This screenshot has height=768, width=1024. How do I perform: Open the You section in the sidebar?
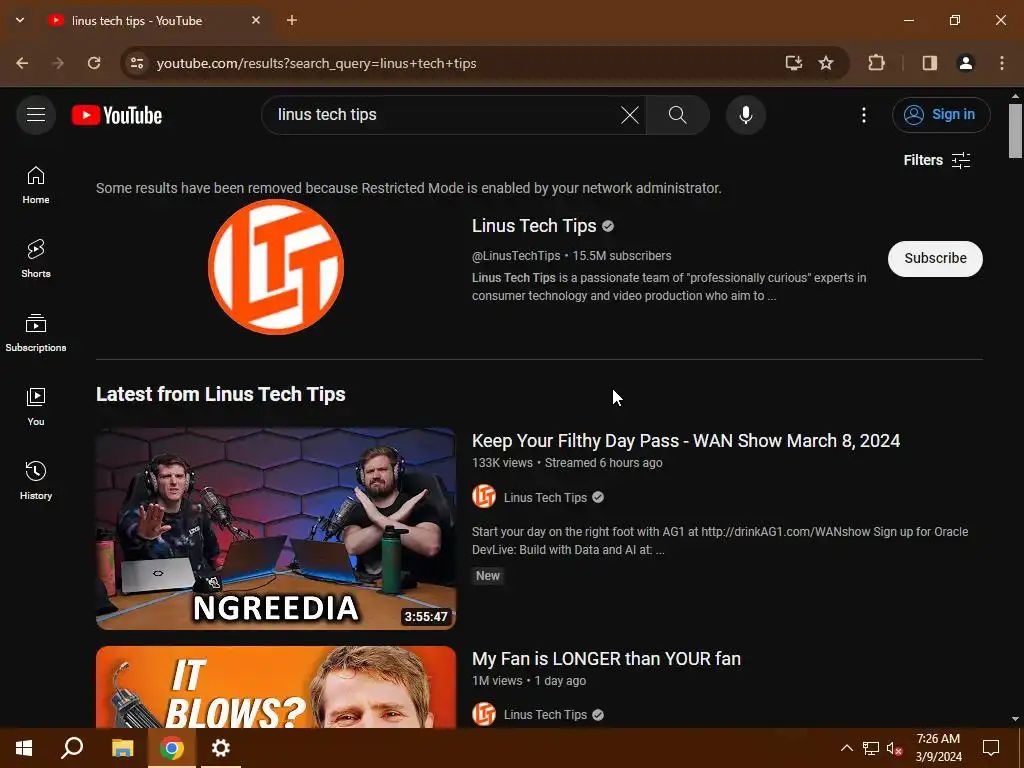36,406
